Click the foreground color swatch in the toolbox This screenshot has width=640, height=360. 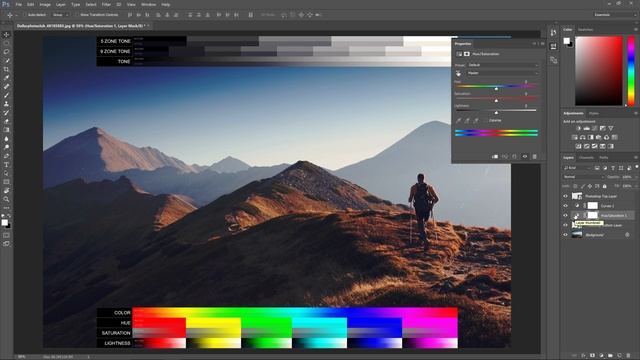[4, 222]
